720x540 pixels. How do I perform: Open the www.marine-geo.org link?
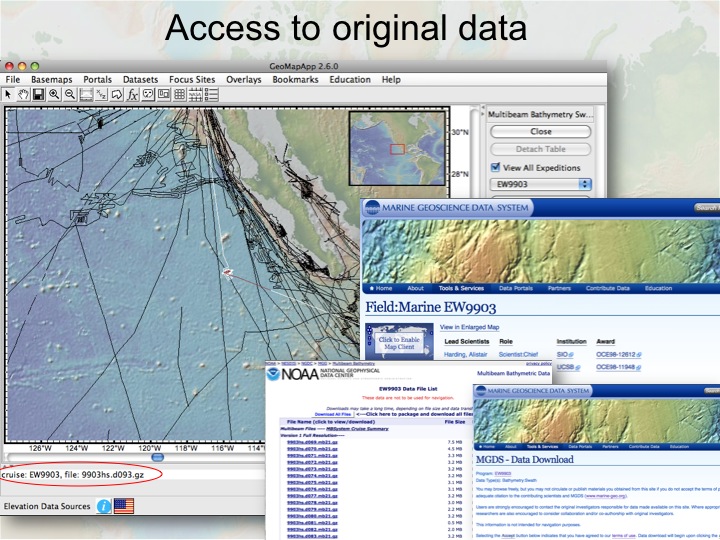[x=605, y=496]
